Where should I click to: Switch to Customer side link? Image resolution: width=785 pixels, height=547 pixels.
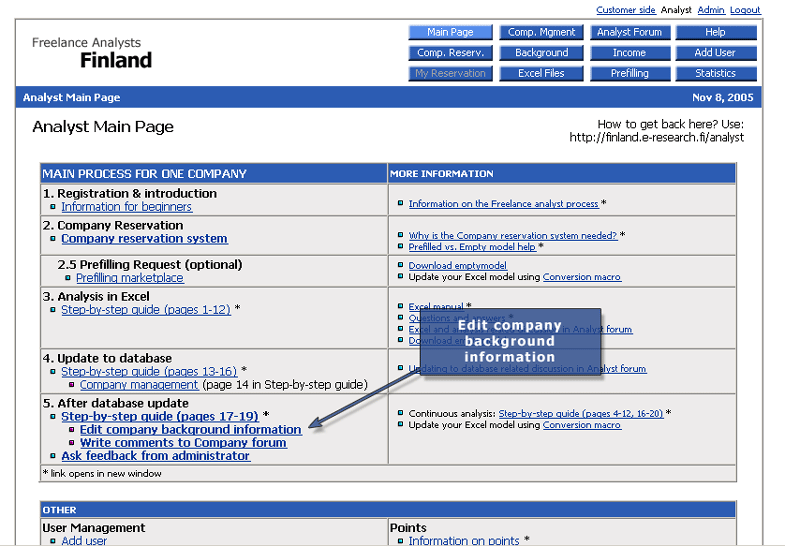click(626, 10)
